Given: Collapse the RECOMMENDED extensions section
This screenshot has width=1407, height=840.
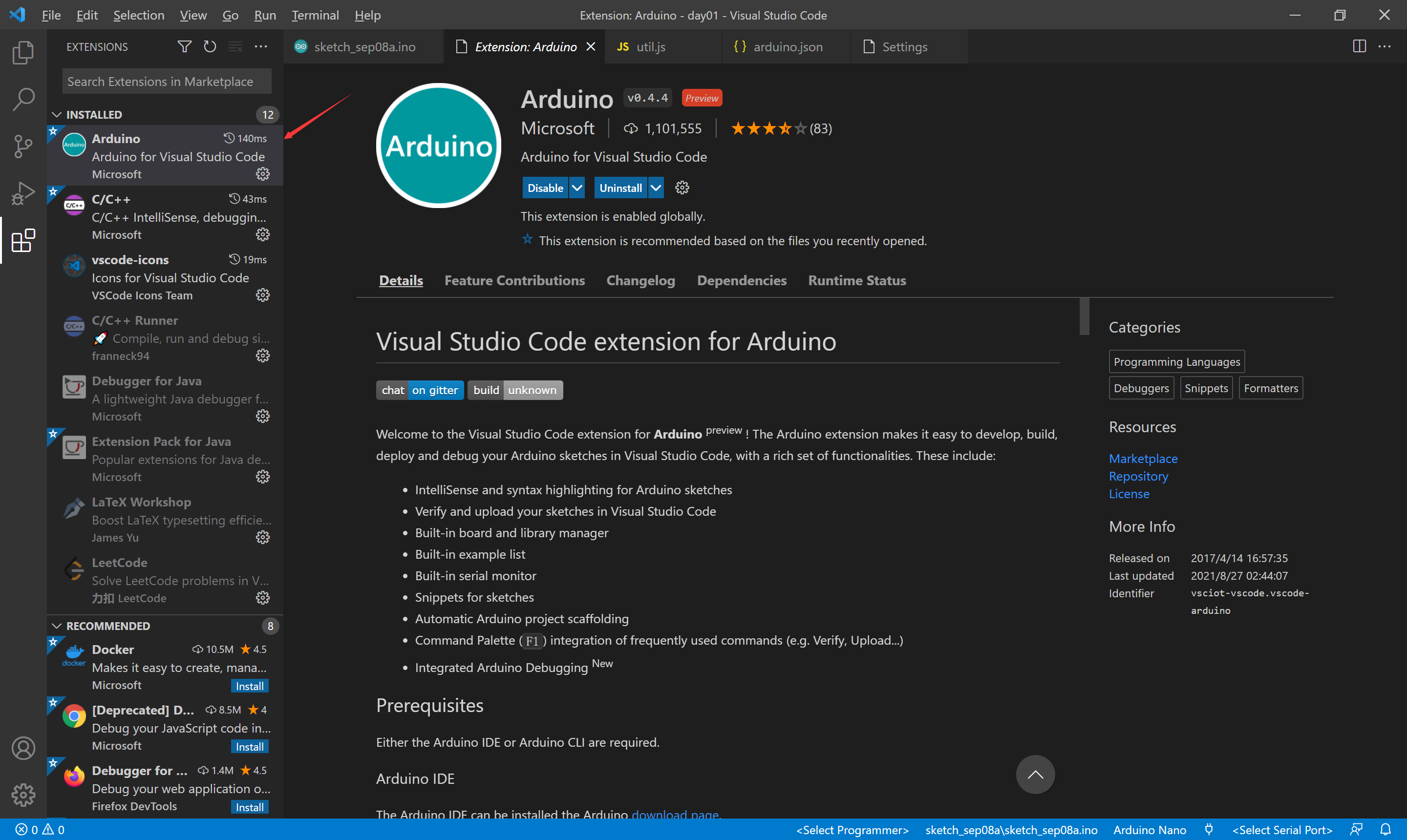Looking at the screenshot, I should (57, 626).
